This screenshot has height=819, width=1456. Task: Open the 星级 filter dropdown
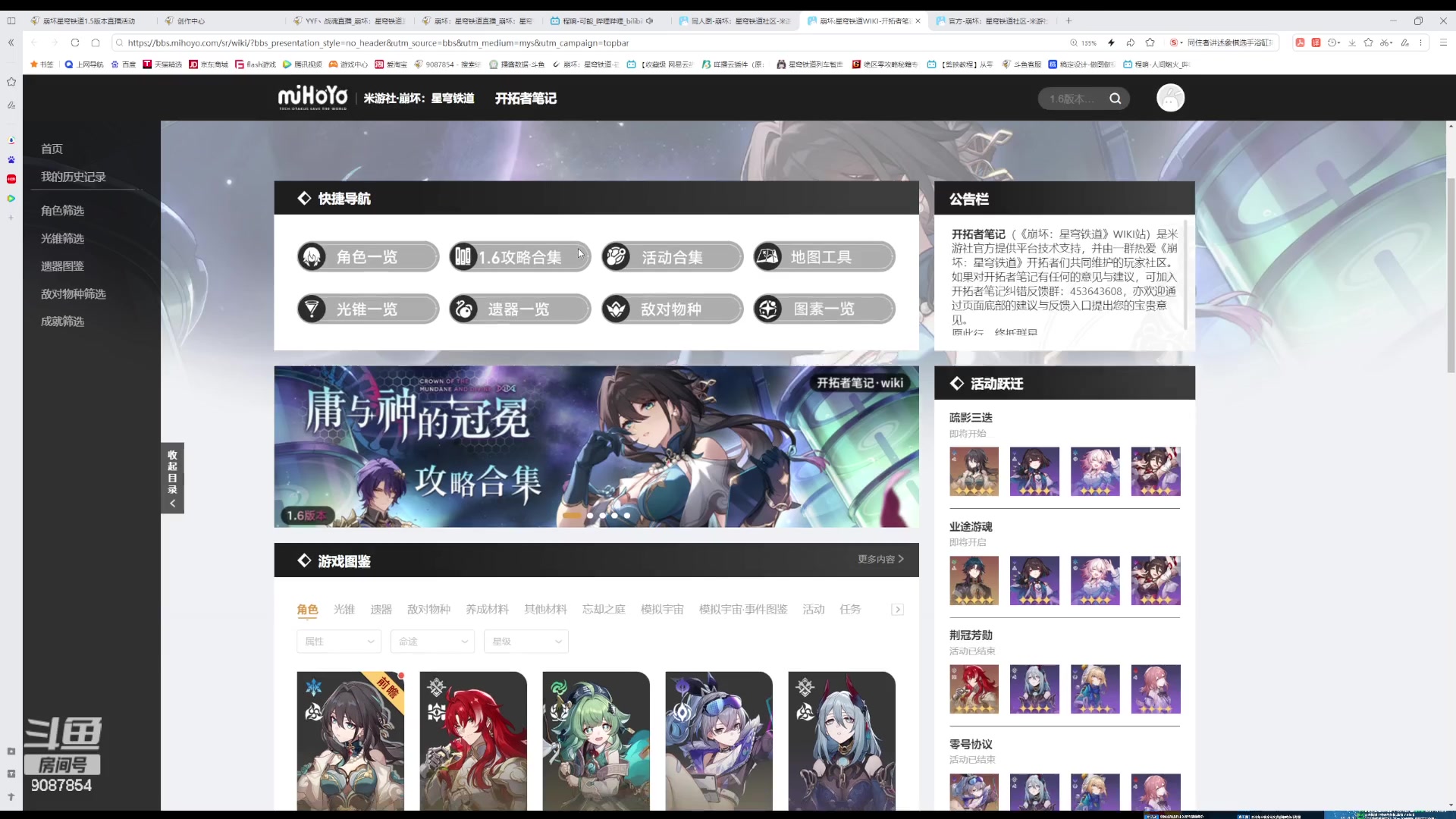[x=526, y=642]
